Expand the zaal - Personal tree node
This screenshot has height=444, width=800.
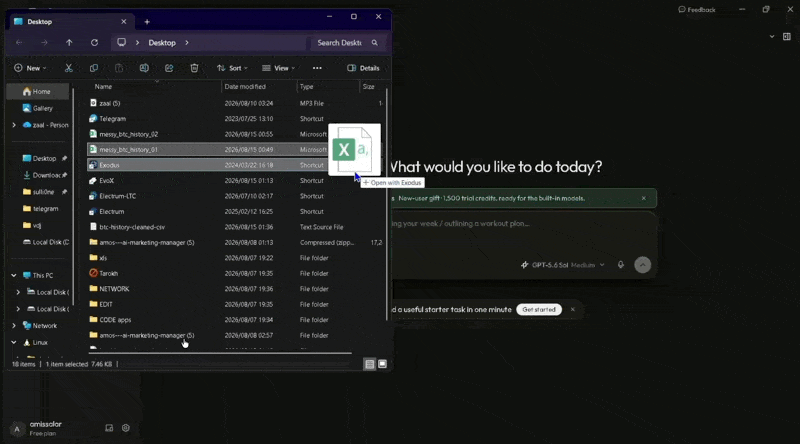pyautogui.click(x=14, y=125)
